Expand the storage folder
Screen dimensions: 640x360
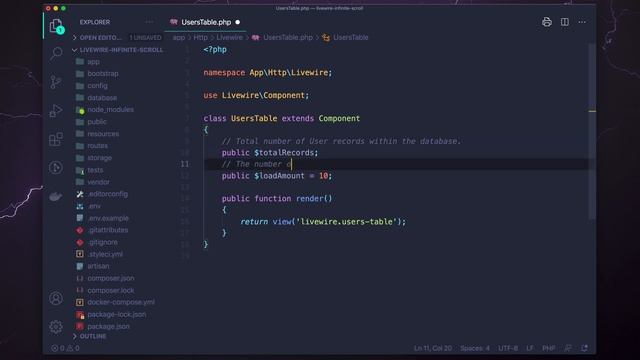(99, 158)
